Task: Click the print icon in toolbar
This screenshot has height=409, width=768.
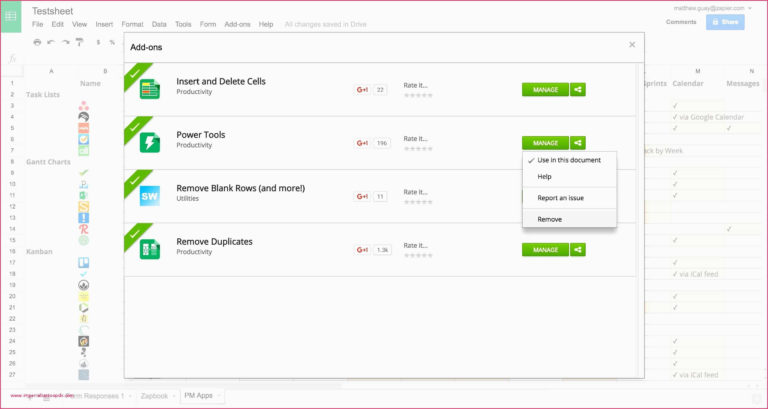Action: [37, 42]
